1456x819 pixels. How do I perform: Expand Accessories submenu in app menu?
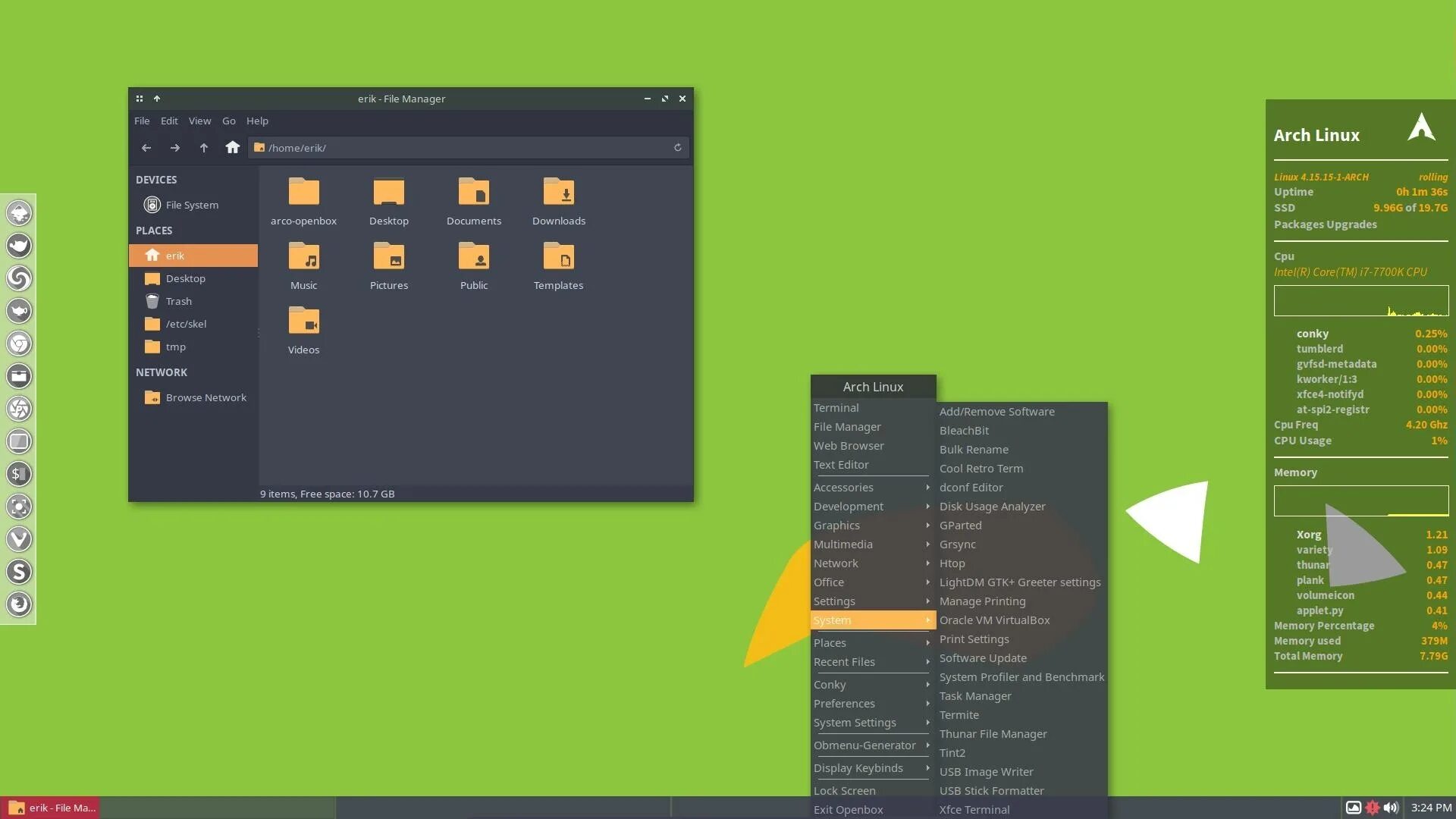870,487
